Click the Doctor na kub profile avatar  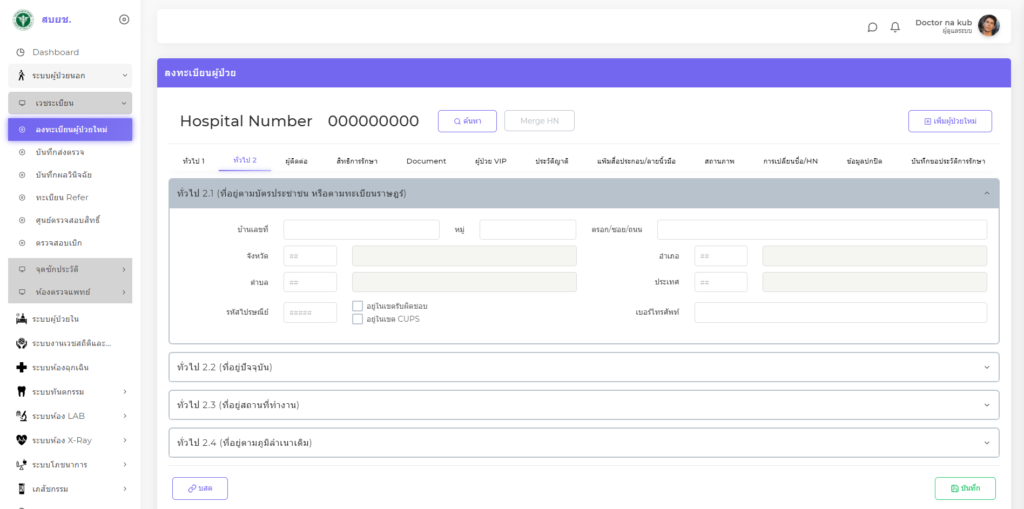click(x=988, y=26)
